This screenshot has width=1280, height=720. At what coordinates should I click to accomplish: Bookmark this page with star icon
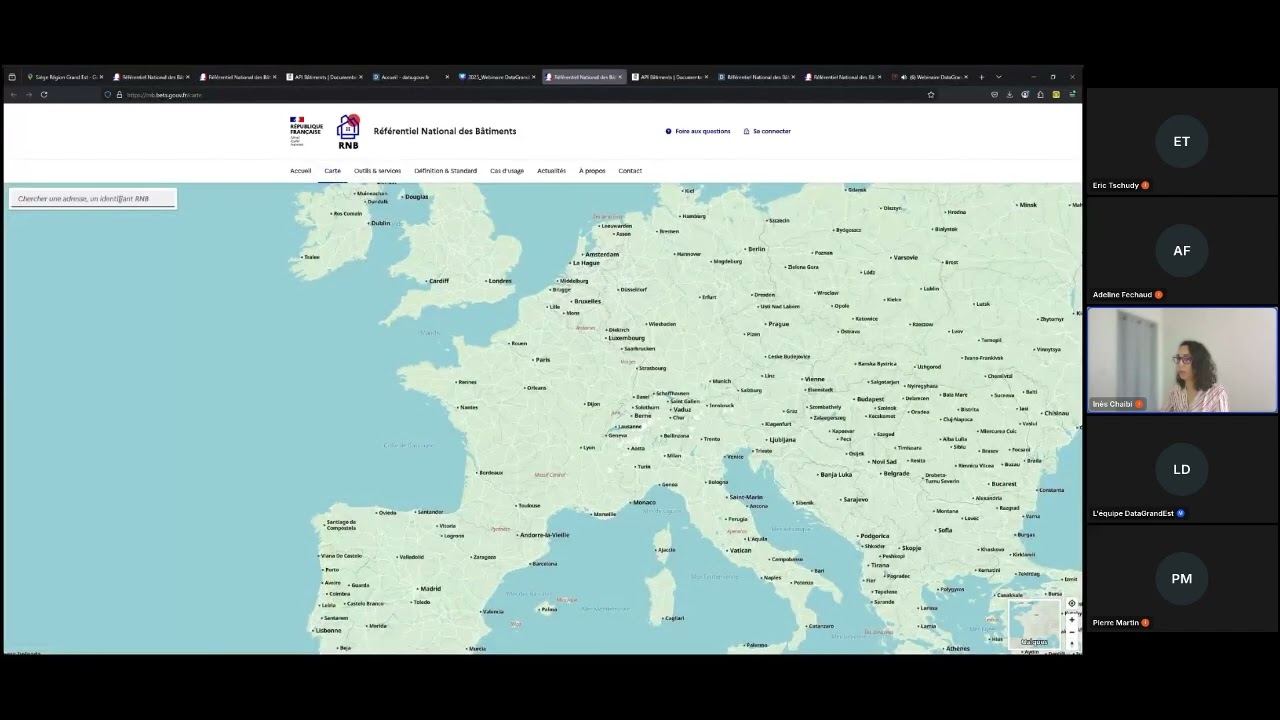pos(931,95)
